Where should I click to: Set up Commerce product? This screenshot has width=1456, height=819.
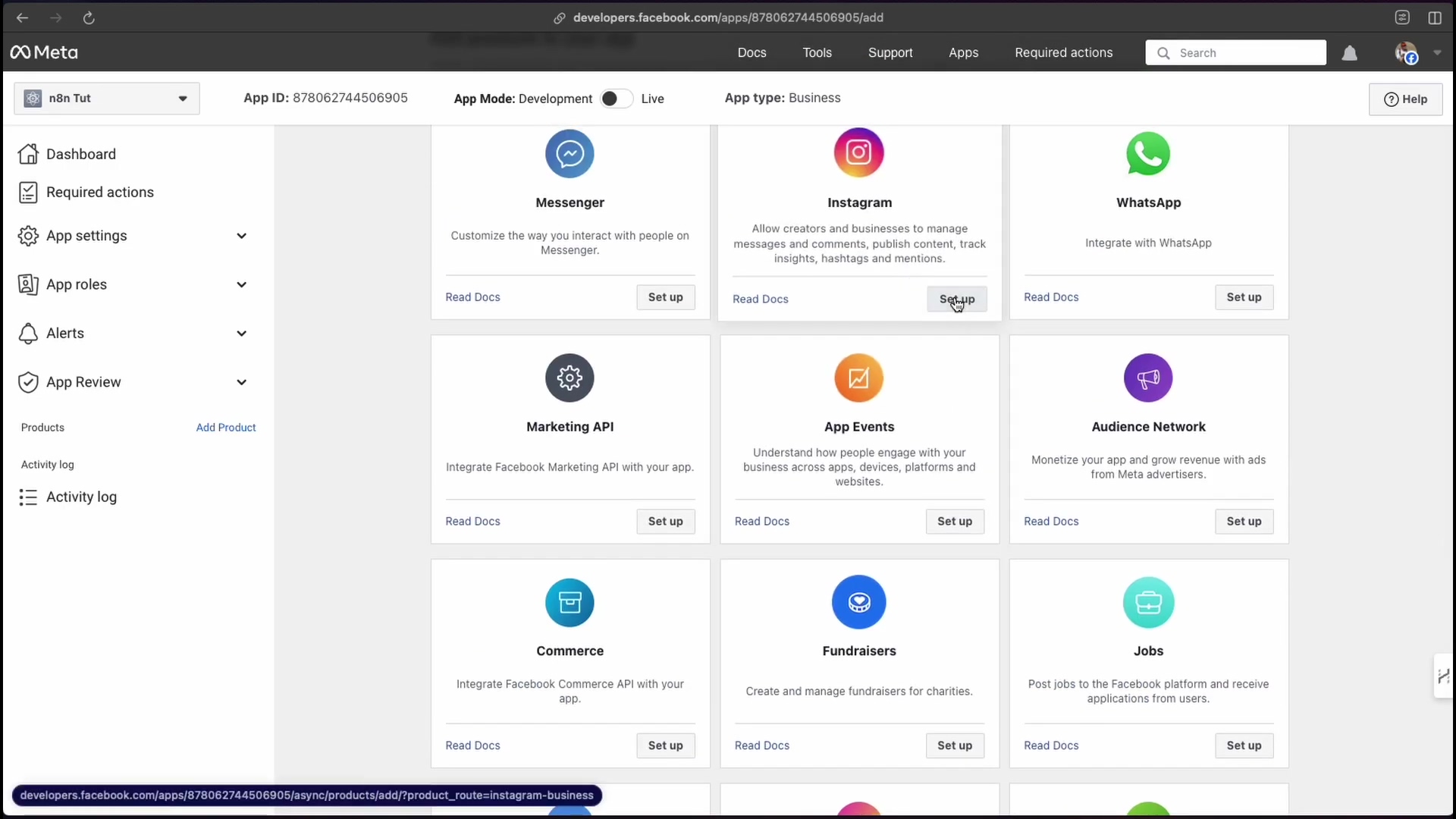tap(665, 745)
